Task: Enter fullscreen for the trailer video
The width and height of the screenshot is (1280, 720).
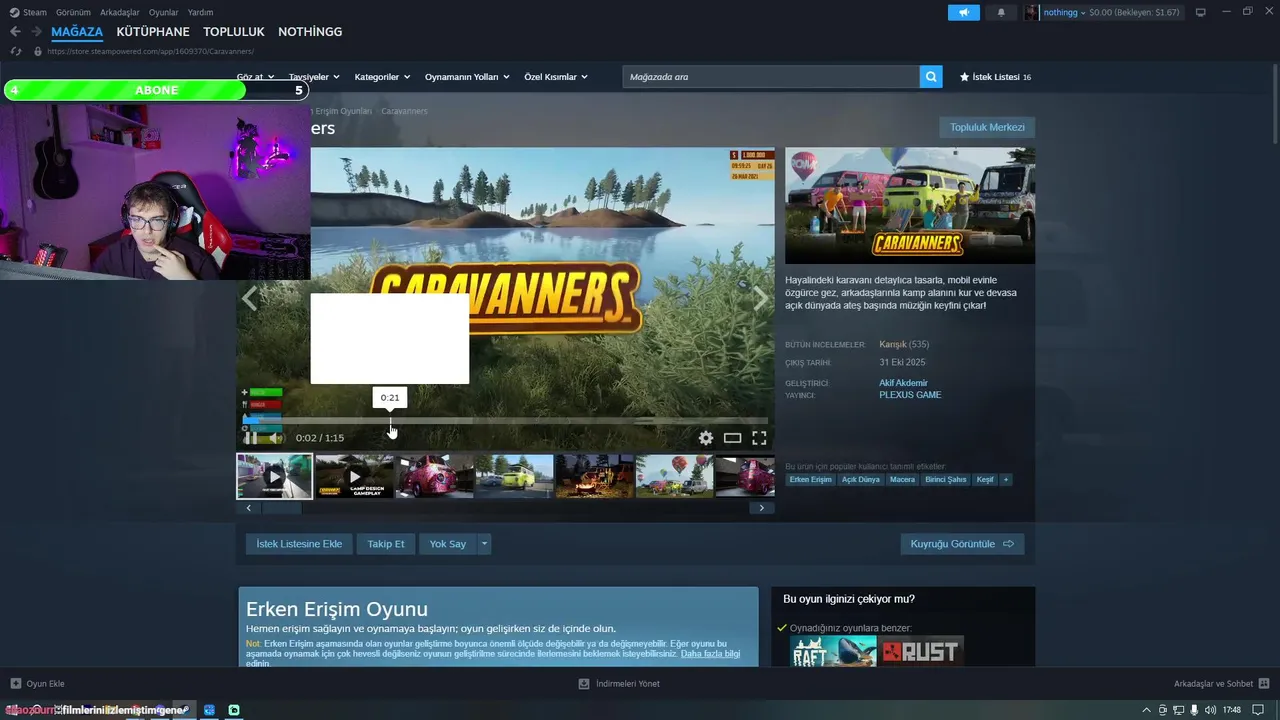Action: pyautogui.click(x=759, y=438)
